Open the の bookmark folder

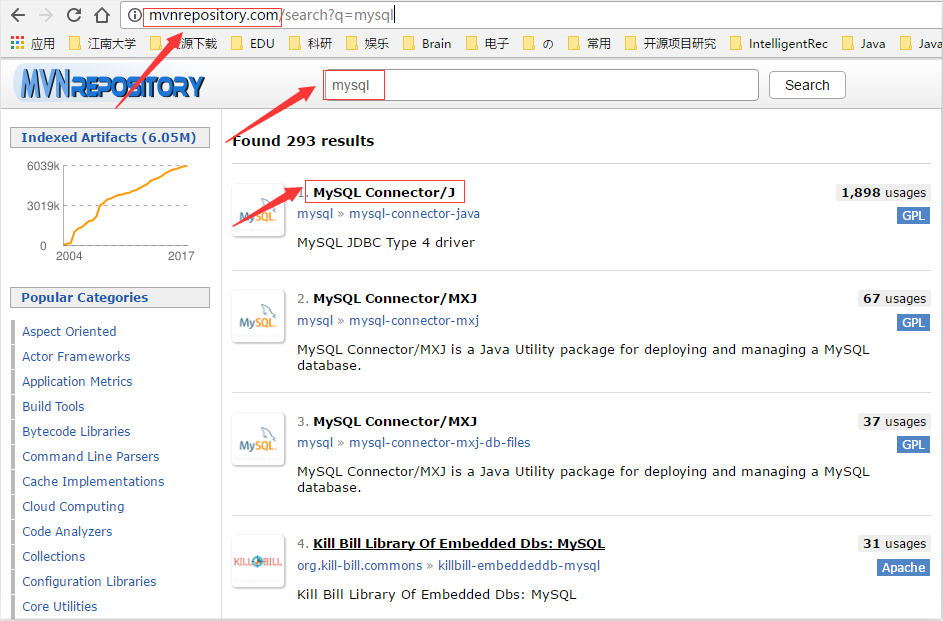click(x=538, y=43)
